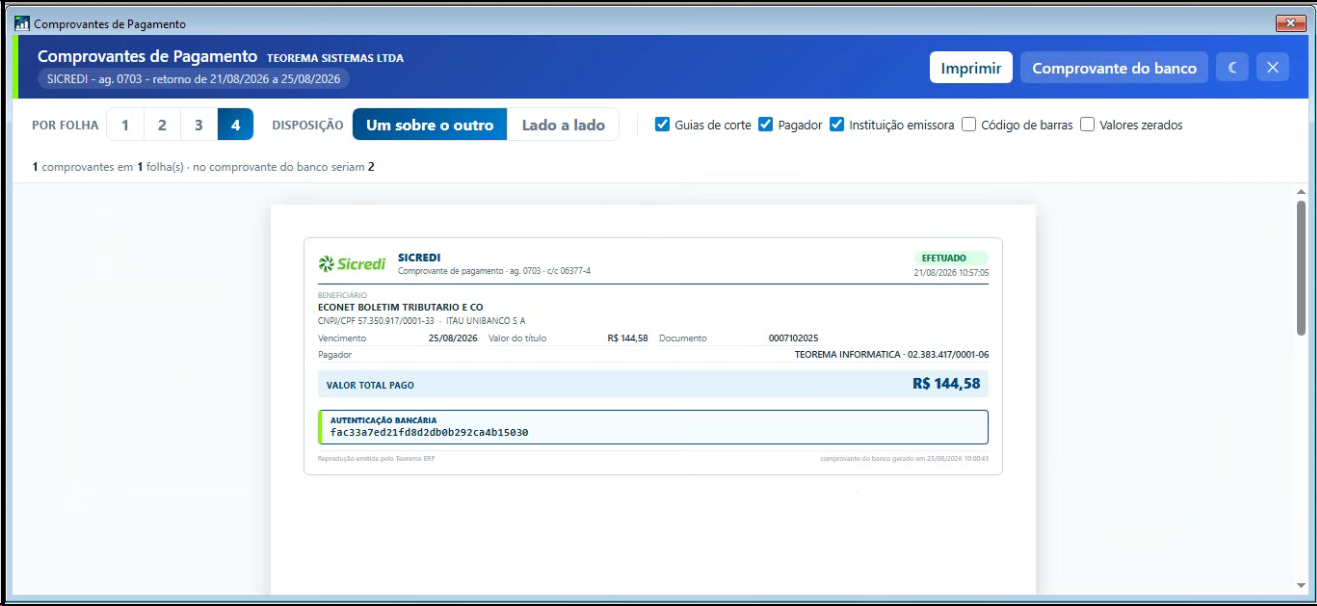1317x606 pixels.
Task: Set 2 receipts per sheet
Action: tap(162, 125)
